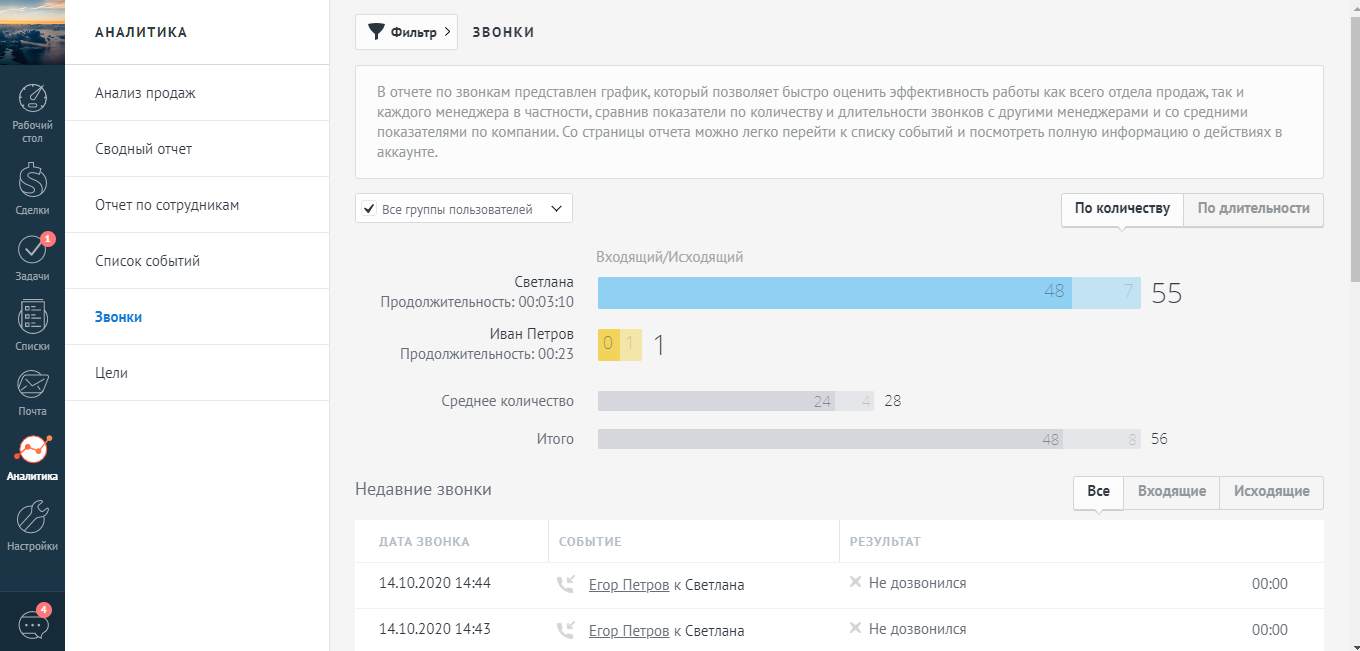Go to Отчет по сотрудникам report

tap(167, 205)
